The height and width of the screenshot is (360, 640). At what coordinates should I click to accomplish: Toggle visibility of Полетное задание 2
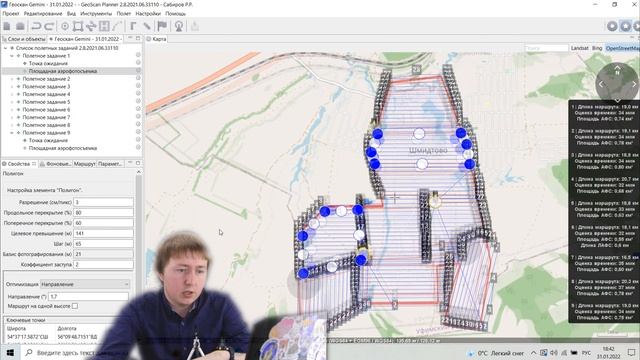coord(138,79)
